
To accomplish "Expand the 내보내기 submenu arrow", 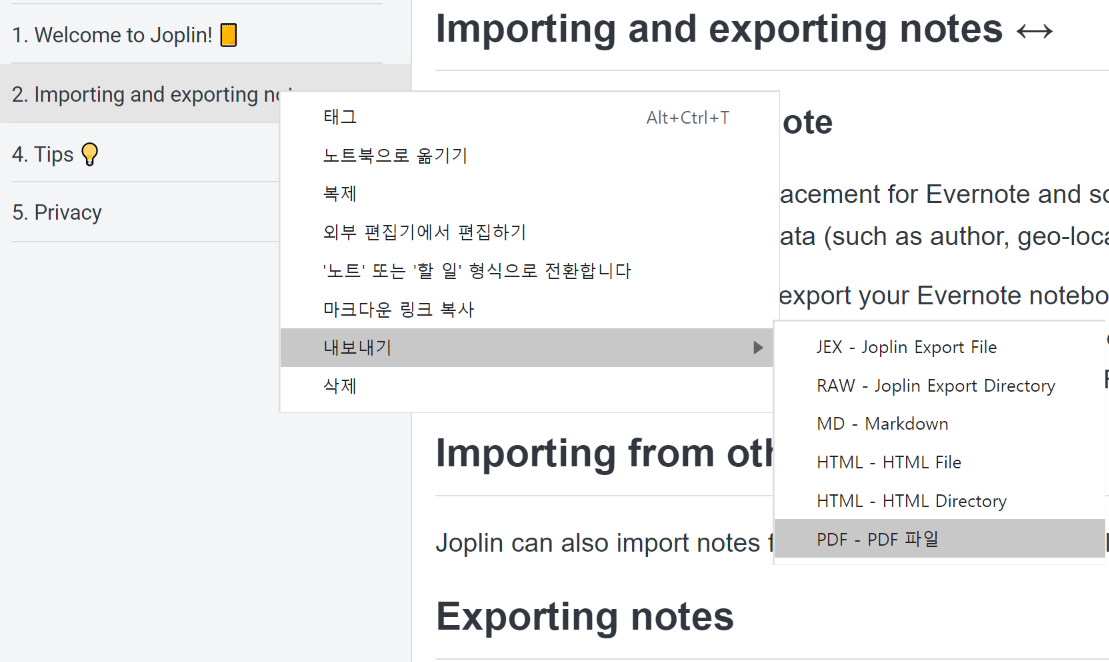I will [757, 347].
